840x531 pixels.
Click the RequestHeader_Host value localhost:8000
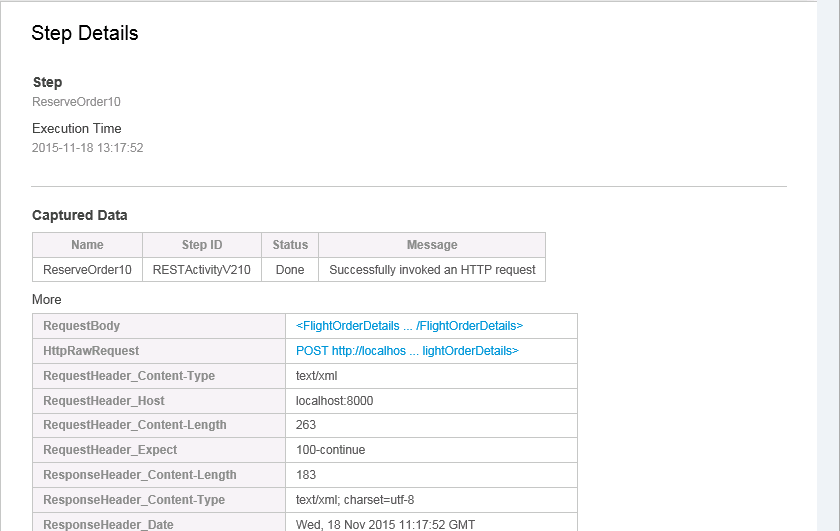pyautogui.click(x=335, y=401)
